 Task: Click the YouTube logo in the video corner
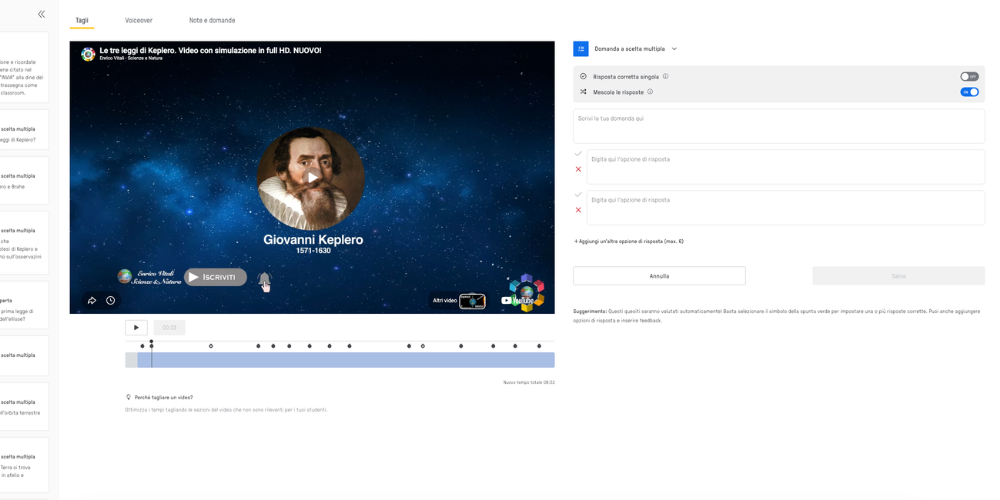[x=515, y=300]
